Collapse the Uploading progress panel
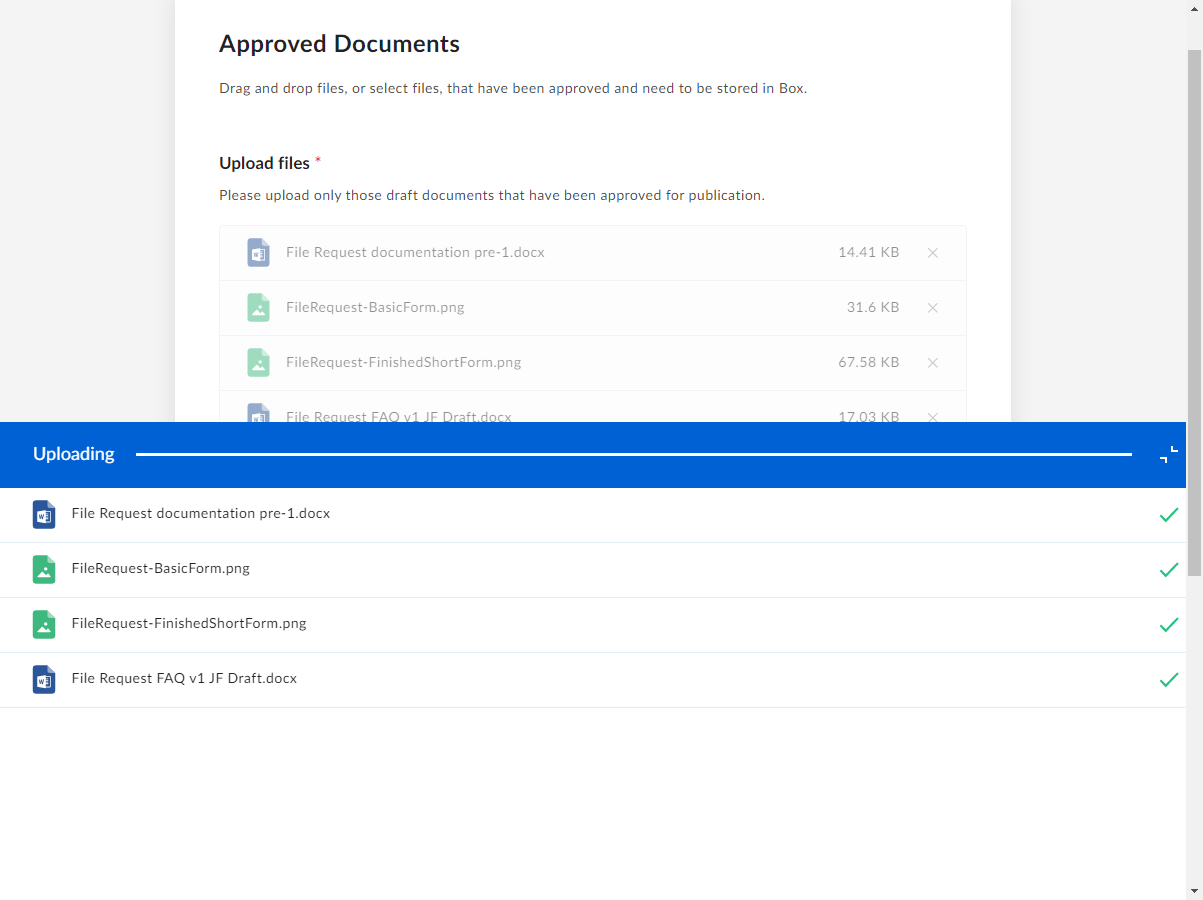This screenshot has height=900, width=1203. (1168, 454)
